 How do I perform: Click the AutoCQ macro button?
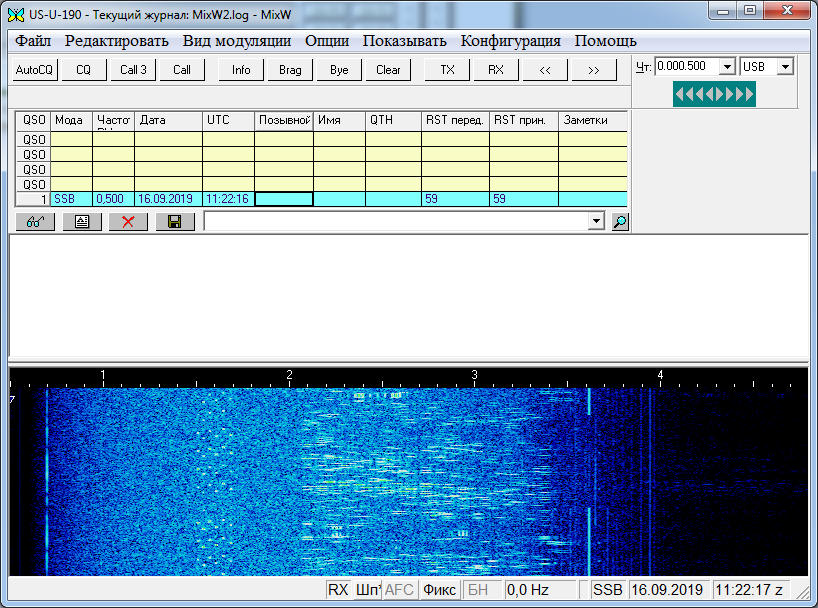pos(34,70)
